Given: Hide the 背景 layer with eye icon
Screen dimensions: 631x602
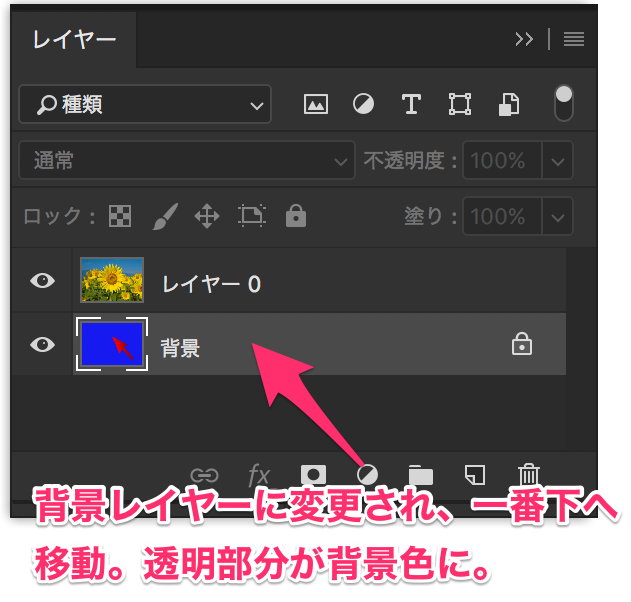Looking at the screenshot, I should point(42,344).
